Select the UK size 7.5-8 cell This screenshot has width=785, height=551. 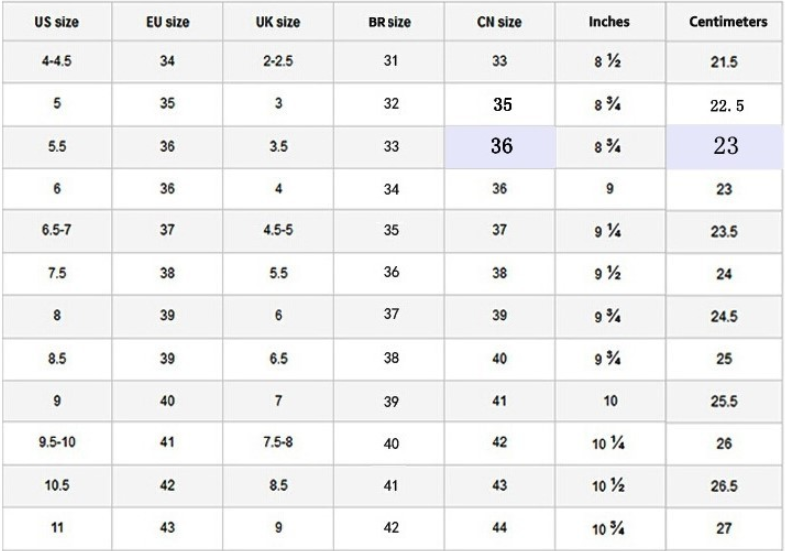click(x=278, y=443)
